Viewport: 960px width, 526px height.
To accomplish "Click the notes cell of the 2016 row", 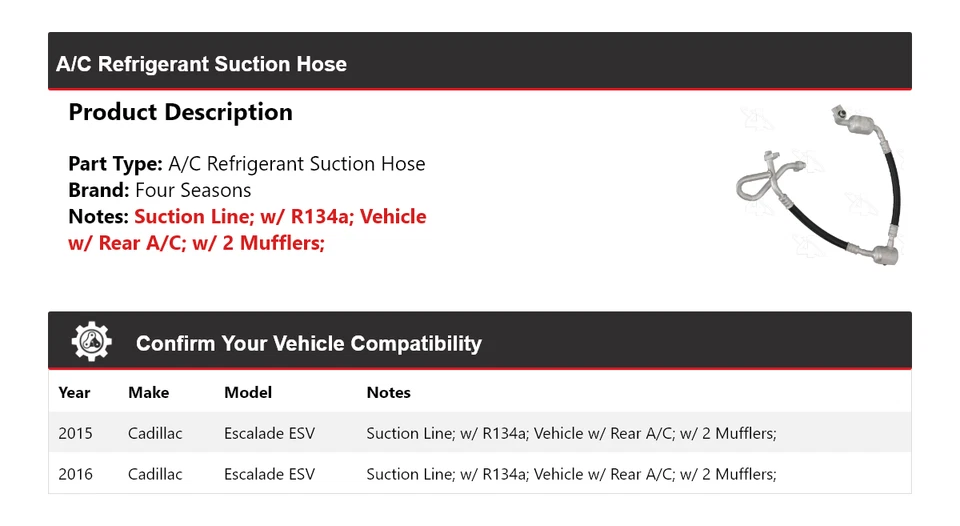I will [571, 474].
